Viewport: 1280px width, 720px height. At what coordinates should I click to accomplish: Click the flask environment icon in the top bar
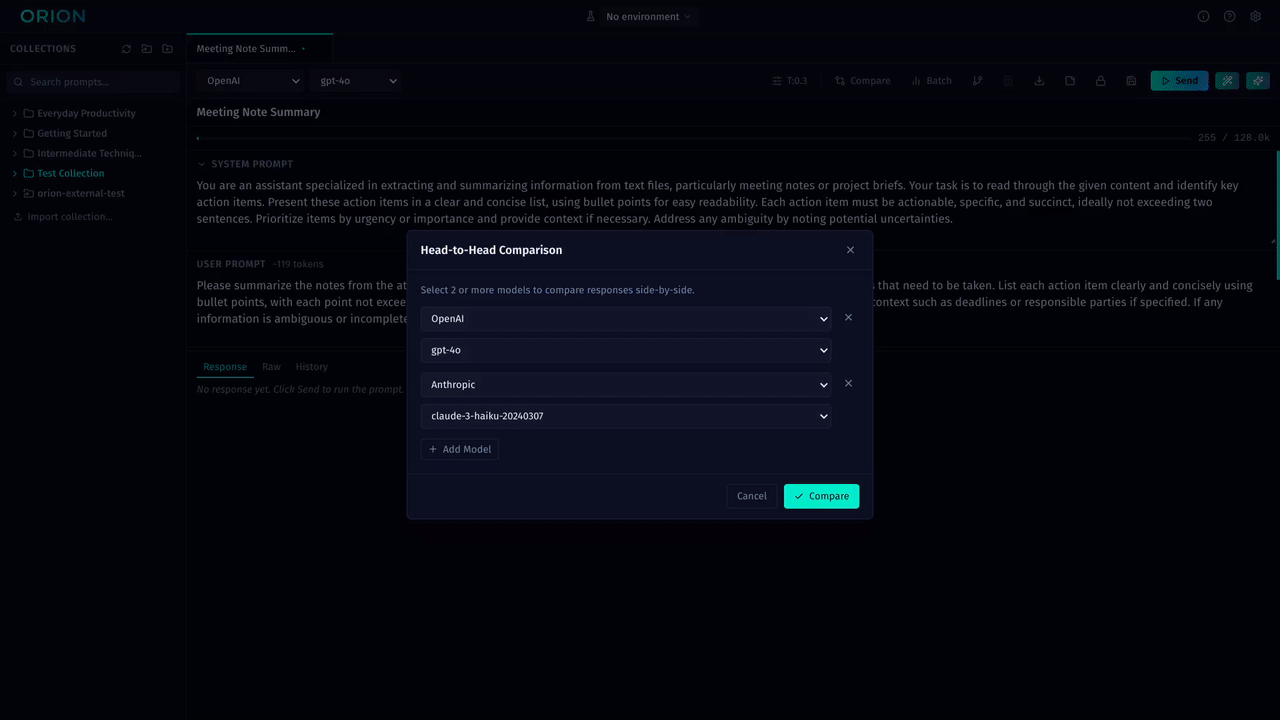590,17
